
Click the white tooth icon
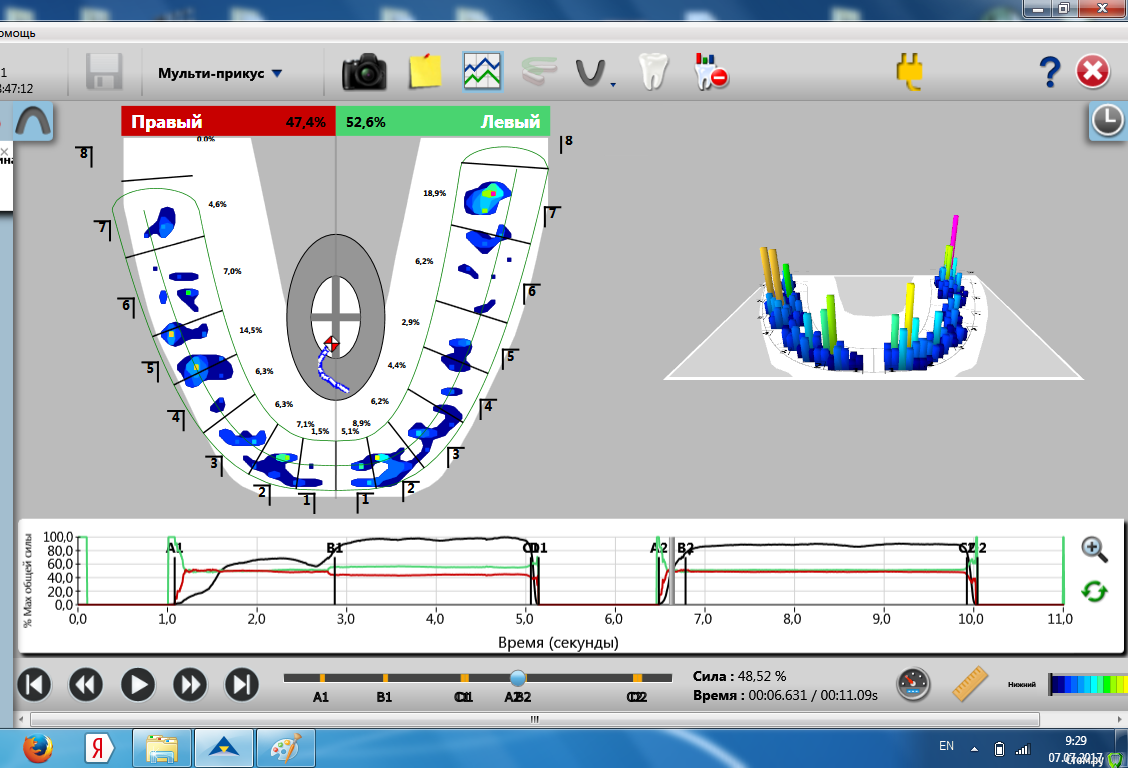pos(651,72)
